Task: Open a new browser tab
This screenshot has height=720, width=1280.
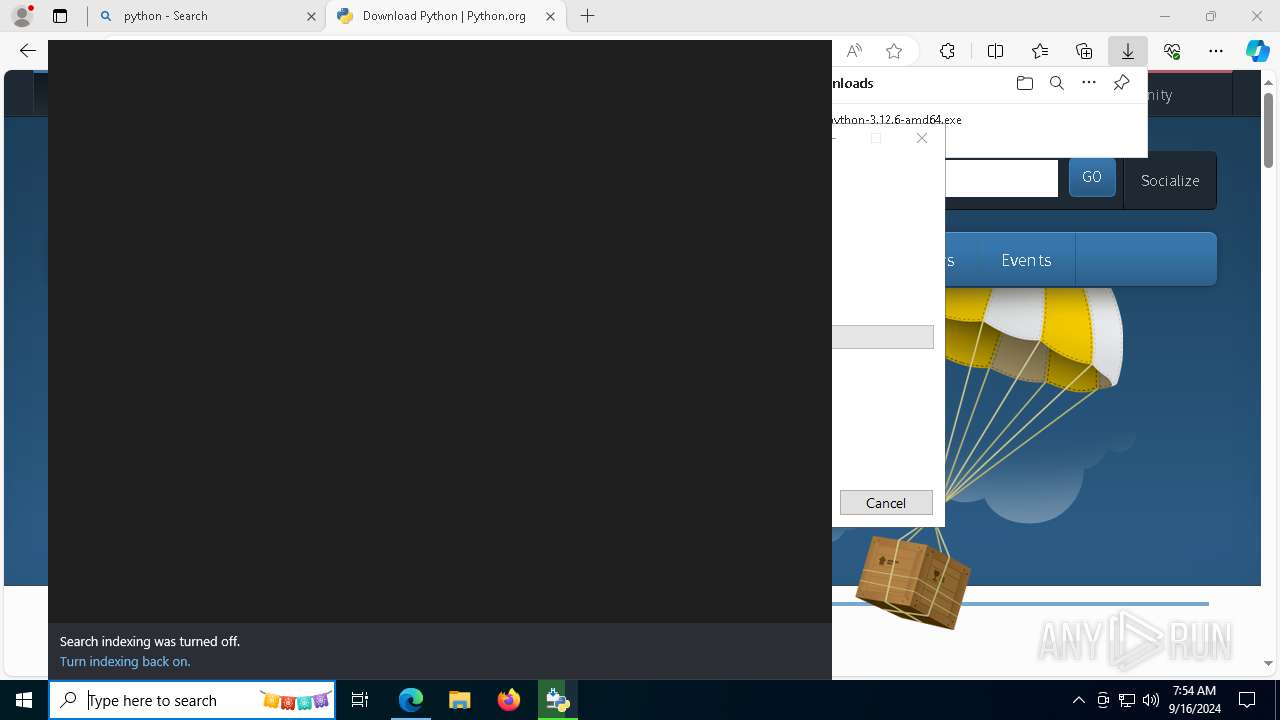Action: click(x=588, y=16)
